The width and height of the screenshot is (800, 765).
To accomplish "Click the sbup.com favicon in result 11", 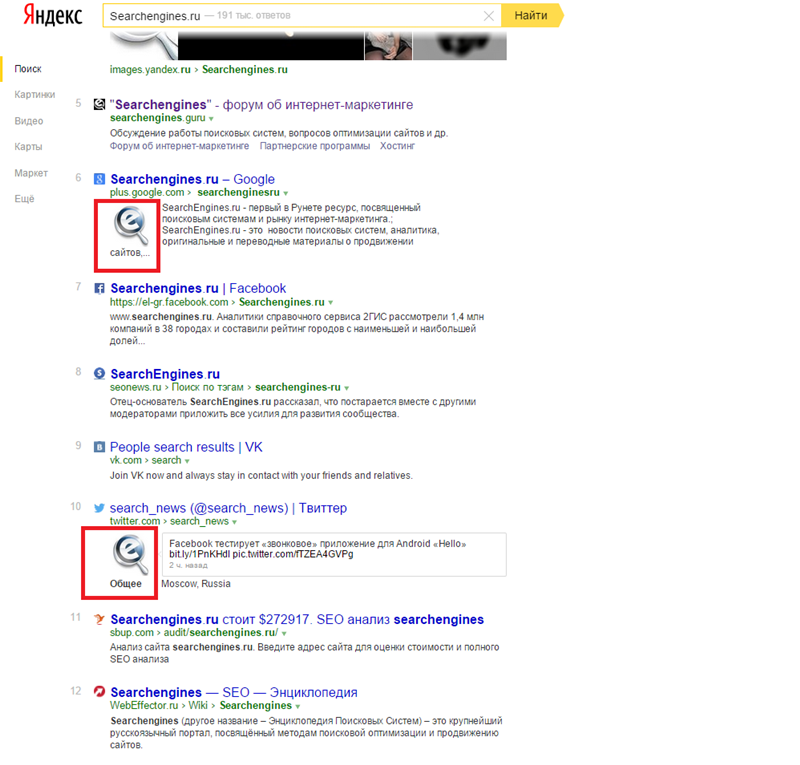I will [99, 619].
